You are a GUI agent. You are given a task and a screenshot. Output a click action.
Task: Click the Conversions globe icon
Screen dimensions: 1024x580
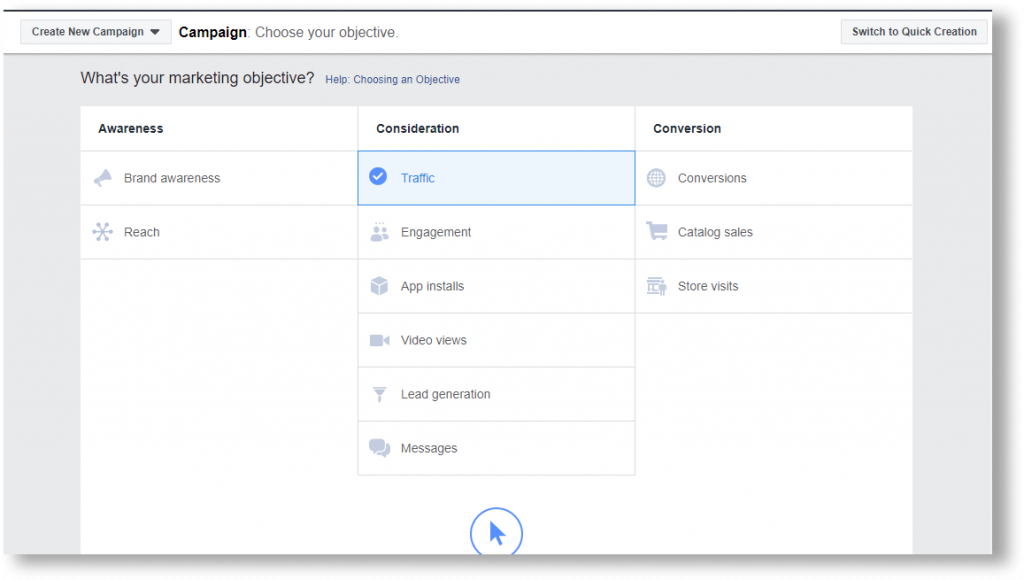coord(656,178)
